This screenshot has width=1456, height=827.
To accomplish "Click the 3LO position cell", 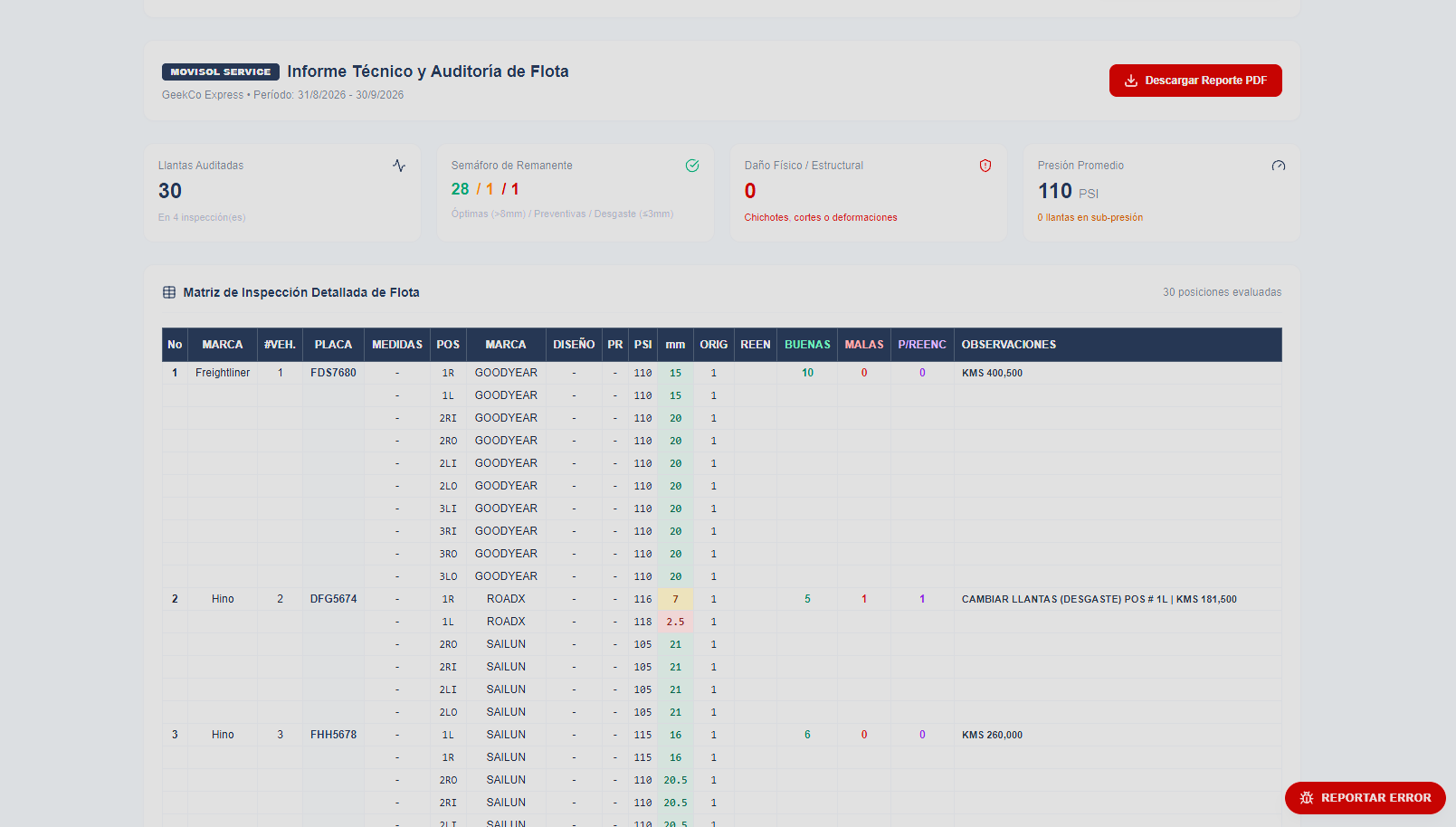I will [448, 576].
